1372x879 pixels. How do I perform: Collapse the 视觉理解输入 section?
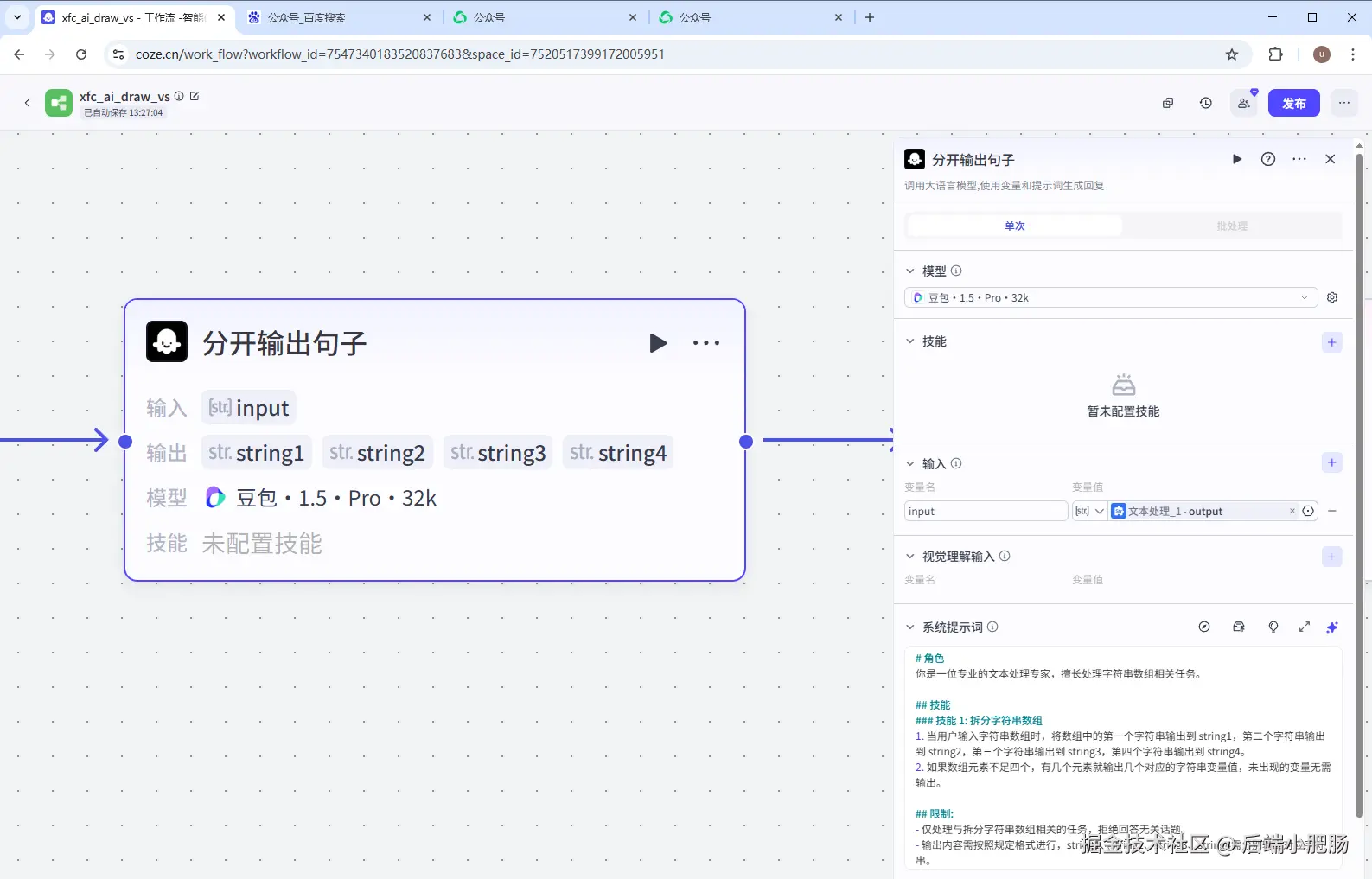coord(910,556)
